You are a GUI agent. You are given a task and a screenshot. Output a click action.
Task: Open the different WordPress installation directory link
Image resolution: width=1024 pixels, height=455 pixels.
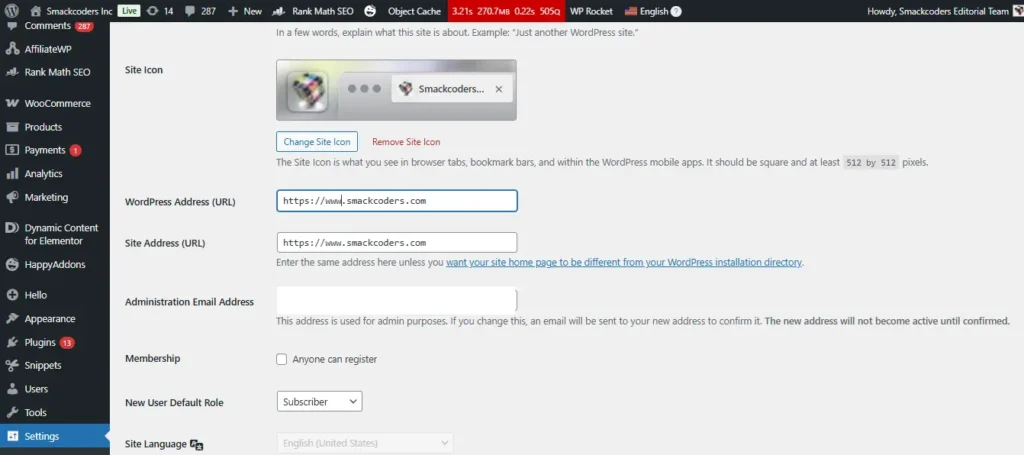pos(624,262)
